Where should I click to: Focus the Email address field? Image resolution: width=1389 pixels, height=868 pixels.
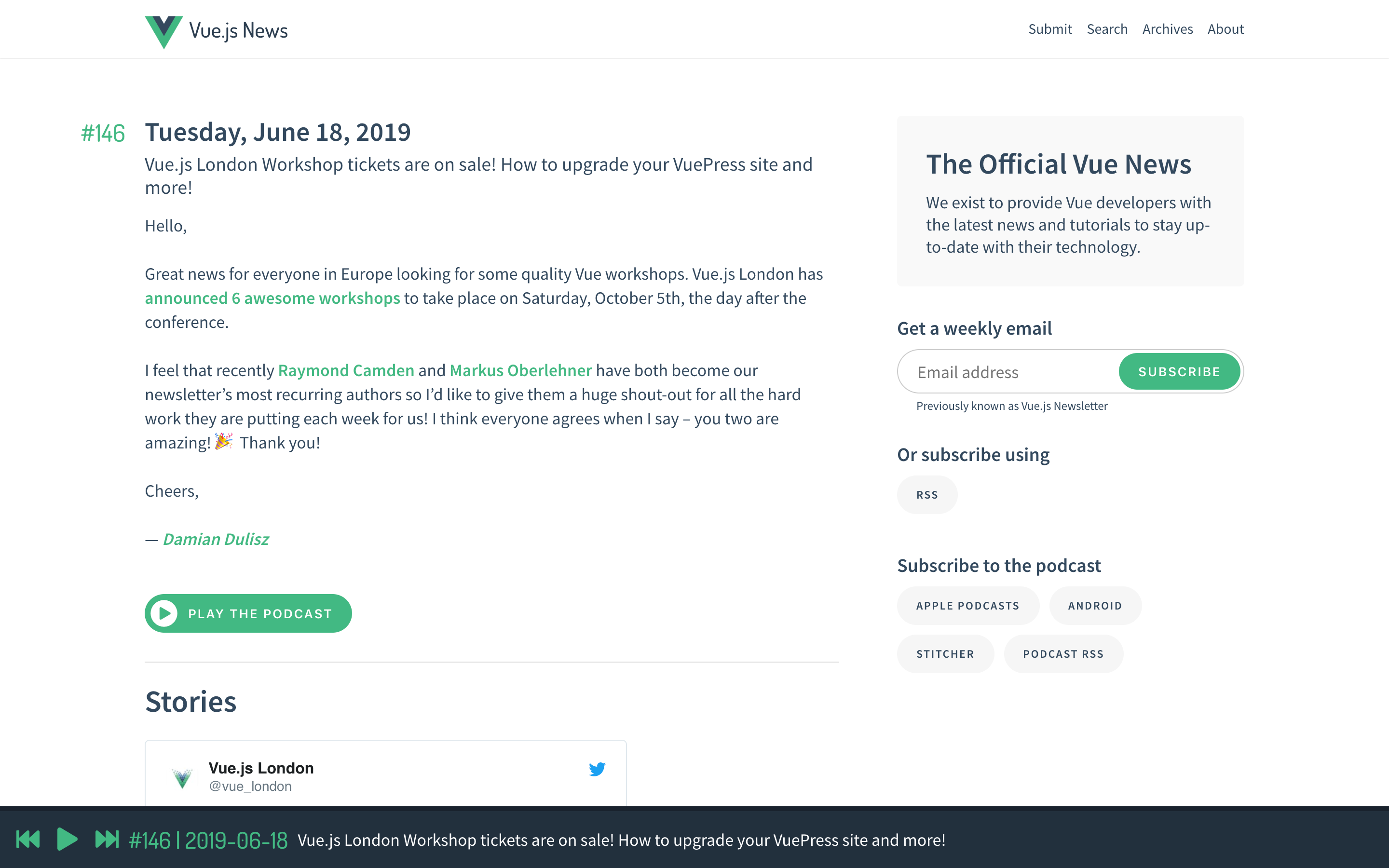(1008, 371)
